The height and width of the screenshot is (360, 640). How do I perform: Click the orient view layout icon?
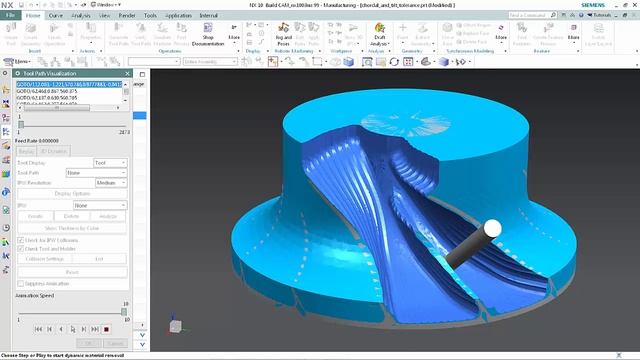point(408,62)
